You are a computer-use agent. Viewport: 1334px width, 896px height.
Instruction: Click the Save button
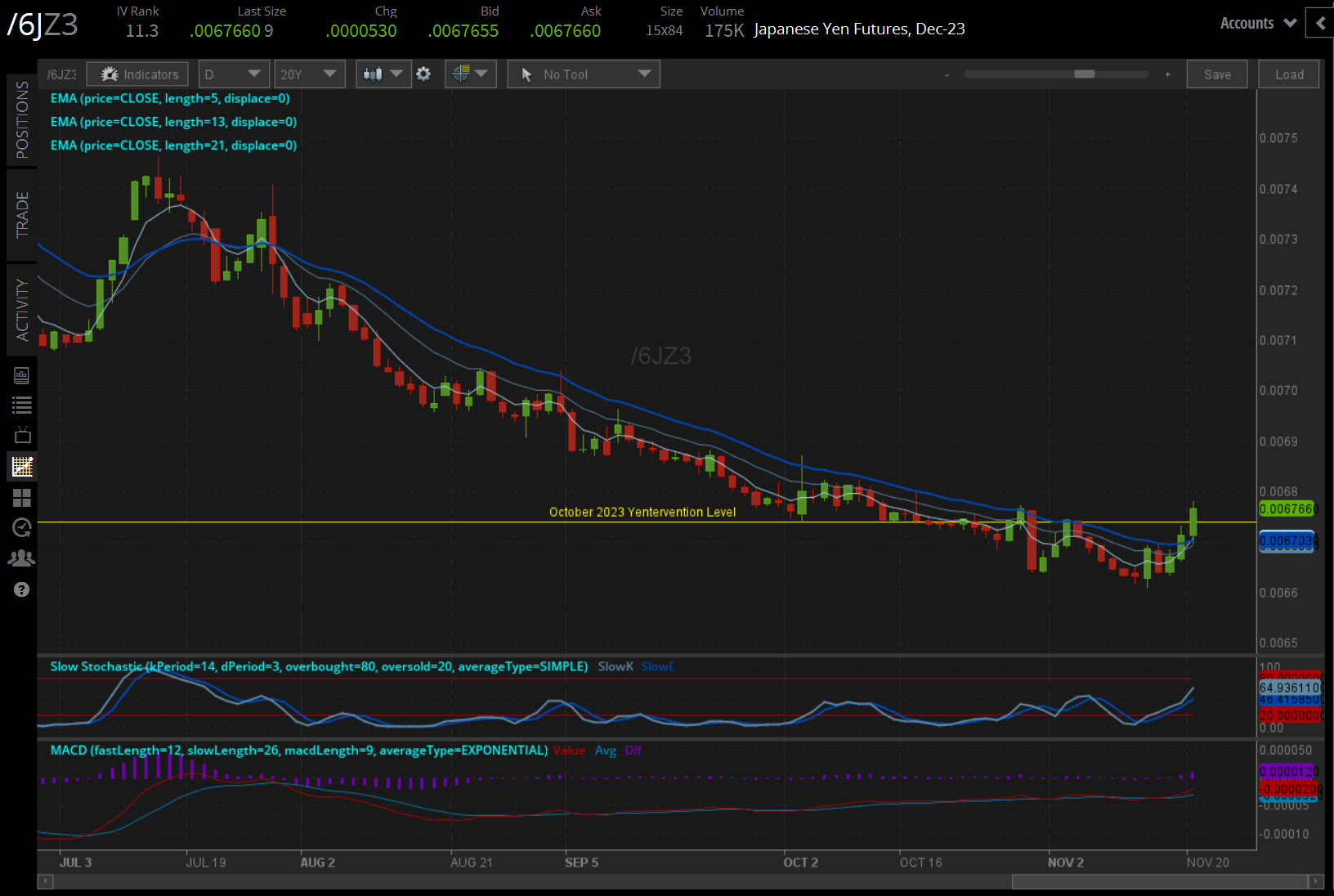point(1216,74)
